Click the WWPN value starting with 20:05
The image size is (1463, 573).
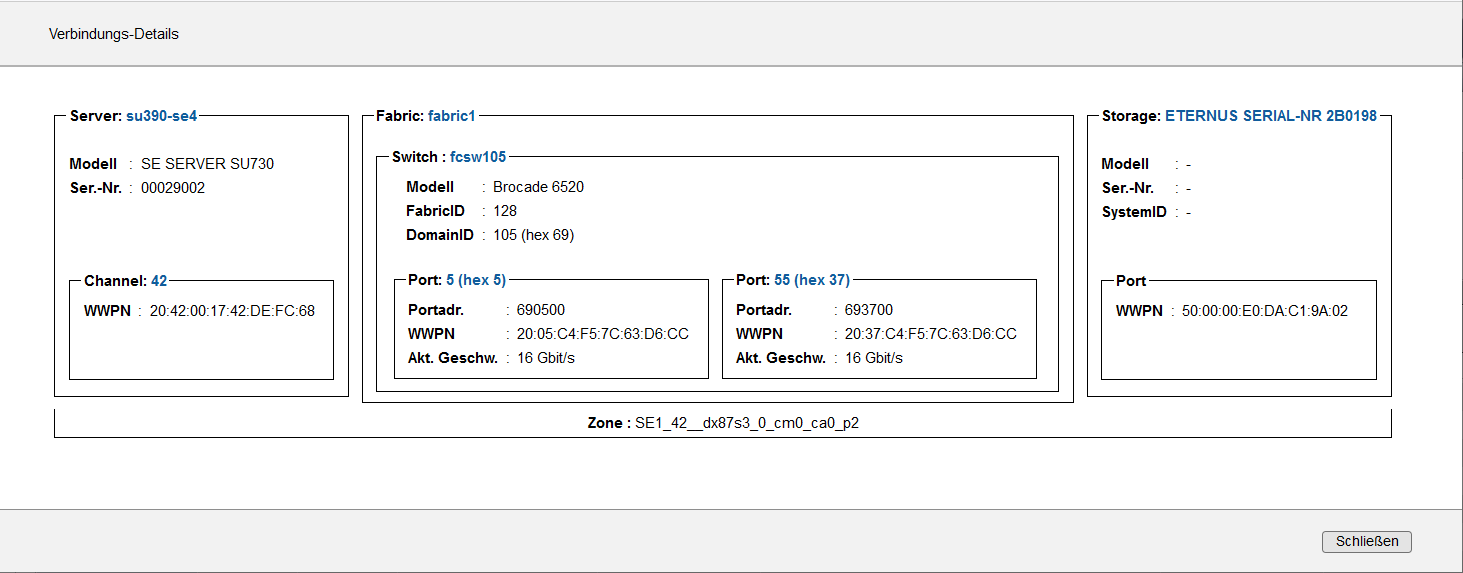click(x=602, y=334)
